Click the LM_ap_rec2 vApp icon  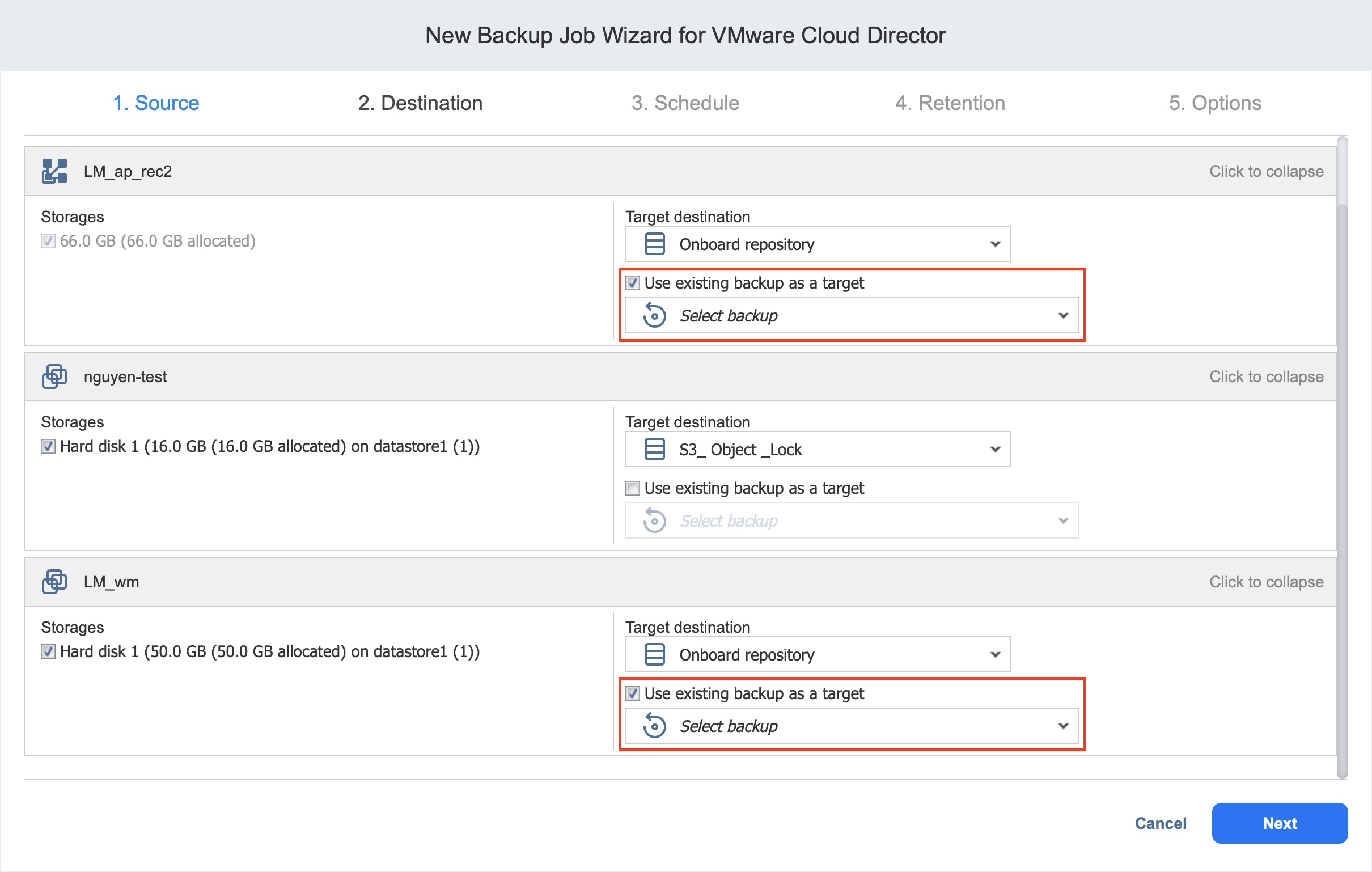pyautogui.click(x=54, y=171)
